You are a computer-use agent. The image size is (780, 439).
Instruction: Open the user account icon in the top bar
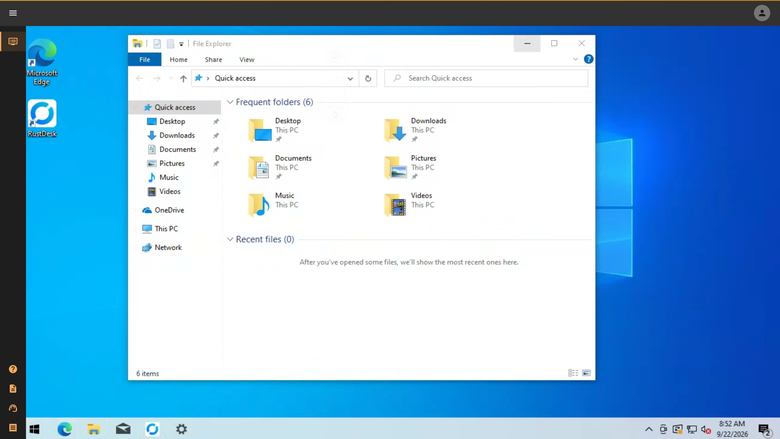tap(762, 13)
